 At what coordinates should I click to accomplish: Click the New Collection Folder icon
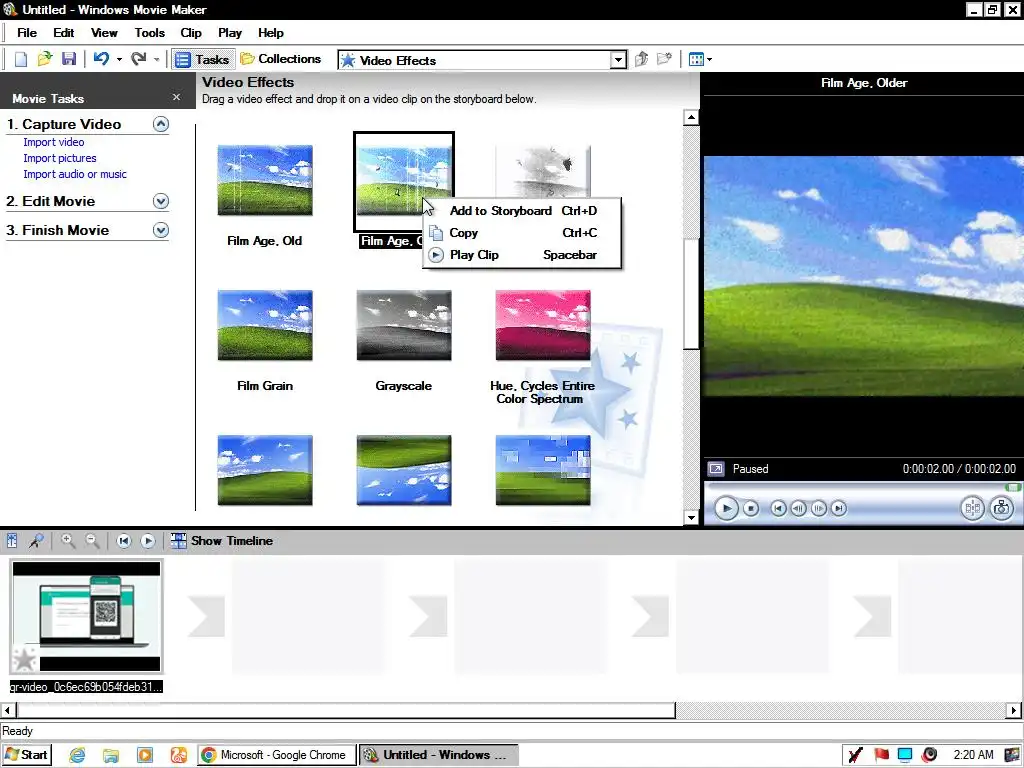(664, 59)
